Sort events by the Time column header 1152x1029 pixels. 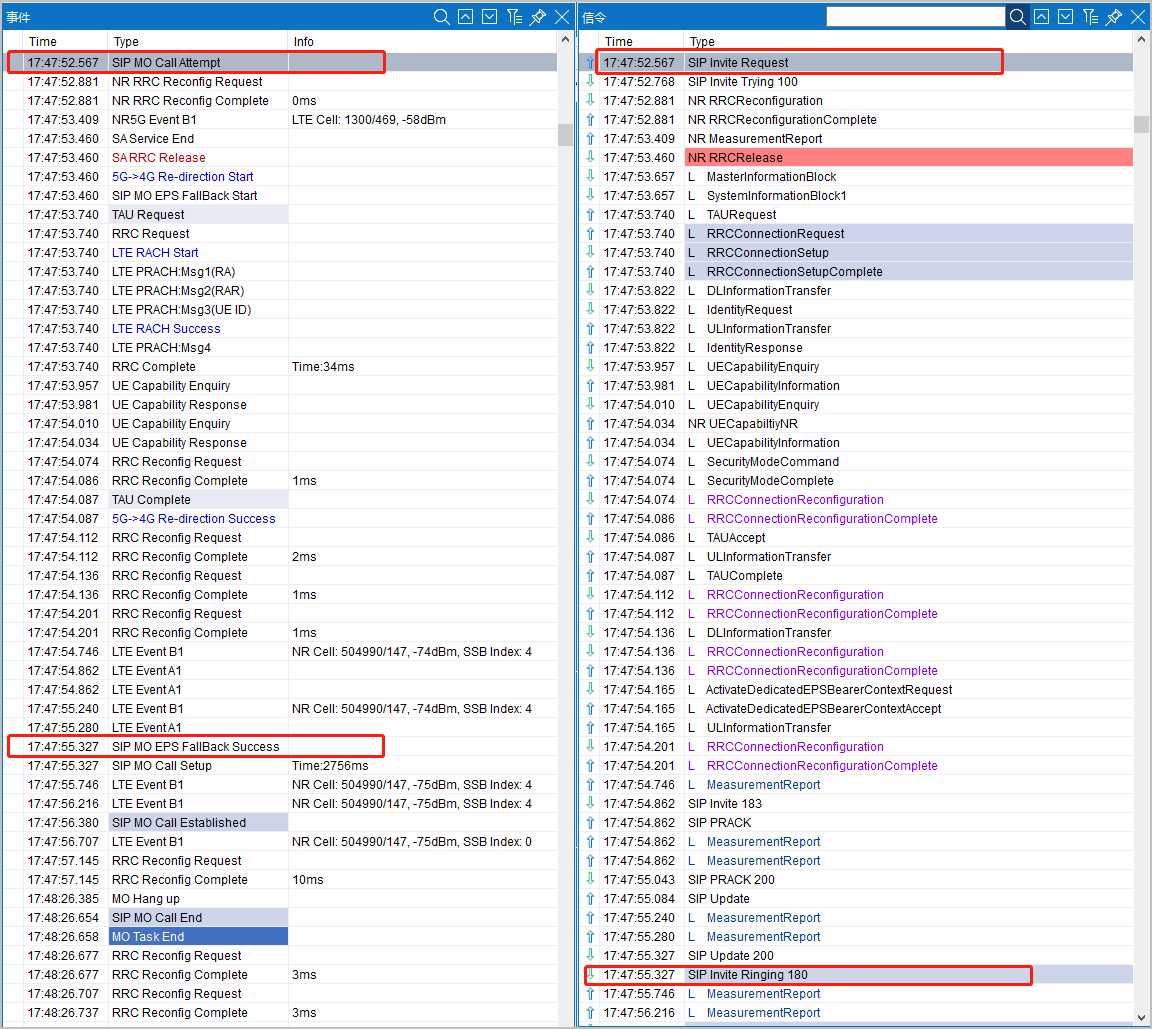43,42
